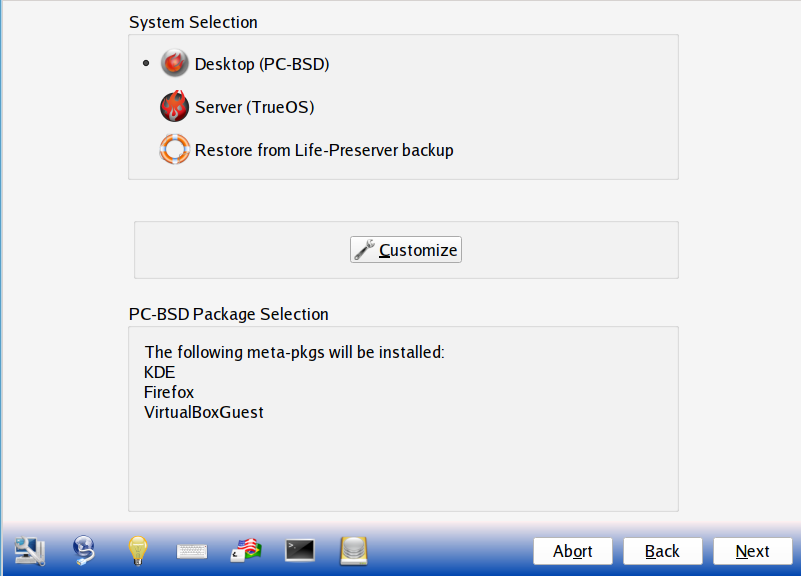Open Customize package selection
801x576 pixels.
406,250
